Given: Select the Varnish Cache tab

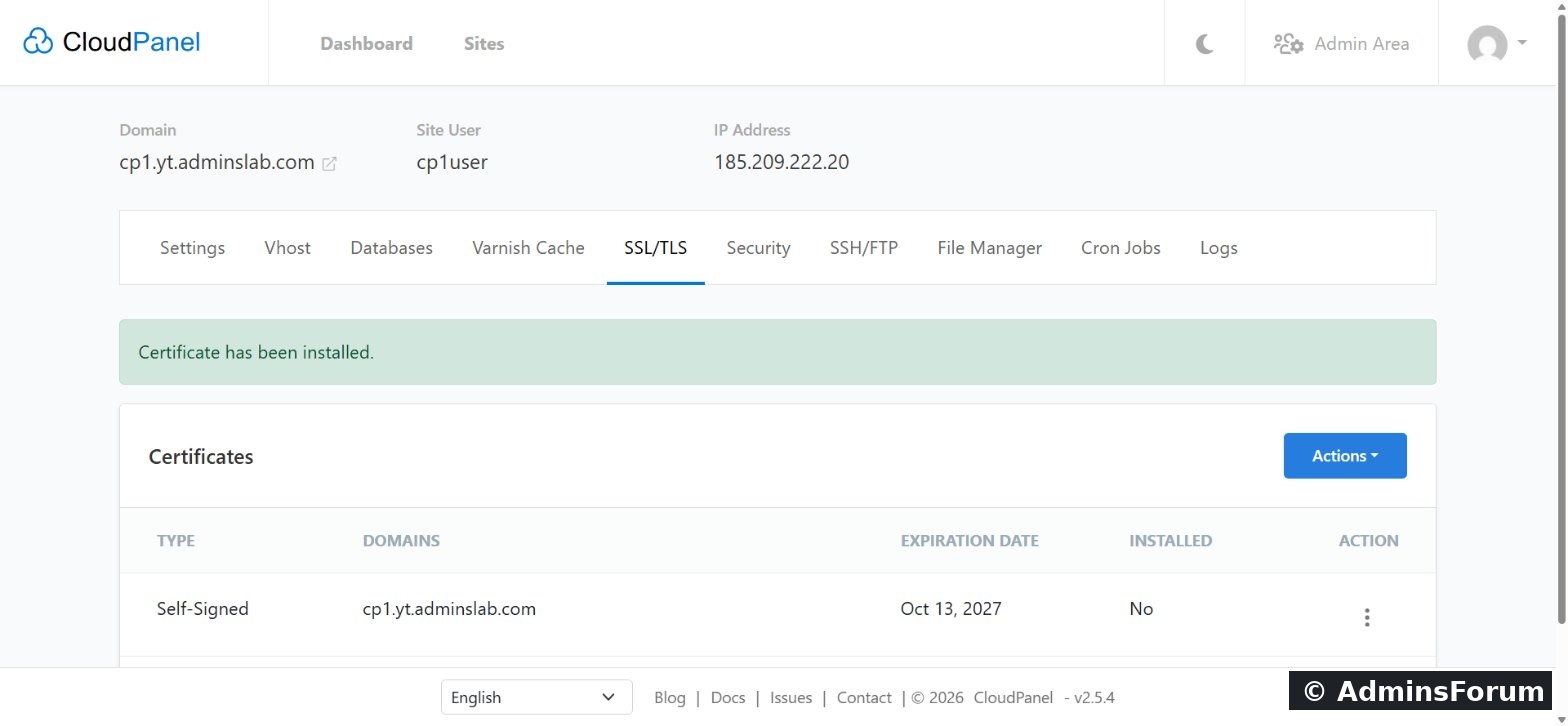Looking at the screenshot, I should coord(528,248).
